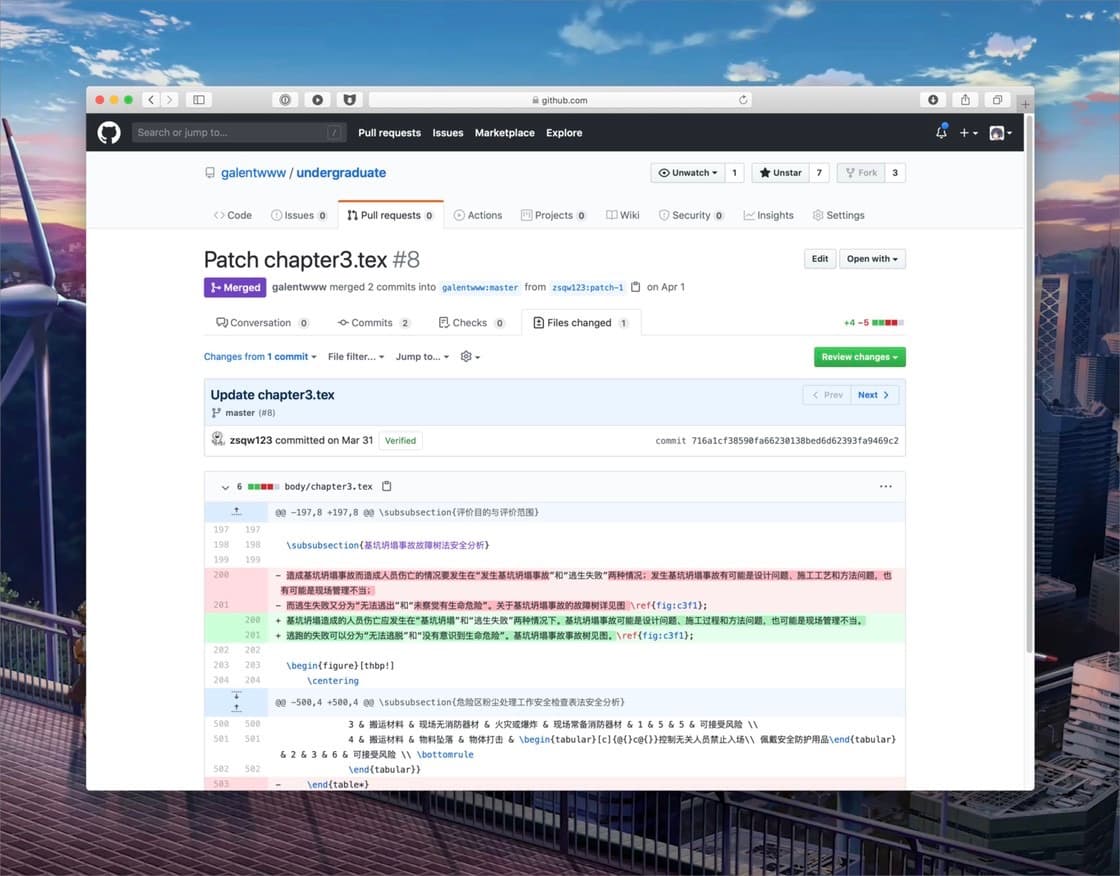Image resolution: width=1120 pixels, height=876 pixels.
Task: Click the Safari sidebar toggle icon
Action: (199, 100)
